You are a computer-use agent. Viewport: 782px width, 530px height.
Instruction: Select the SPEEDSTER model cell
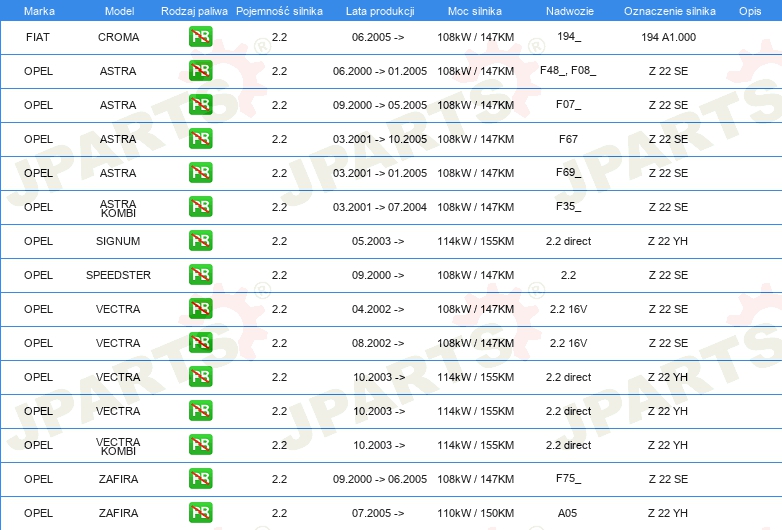118,275
